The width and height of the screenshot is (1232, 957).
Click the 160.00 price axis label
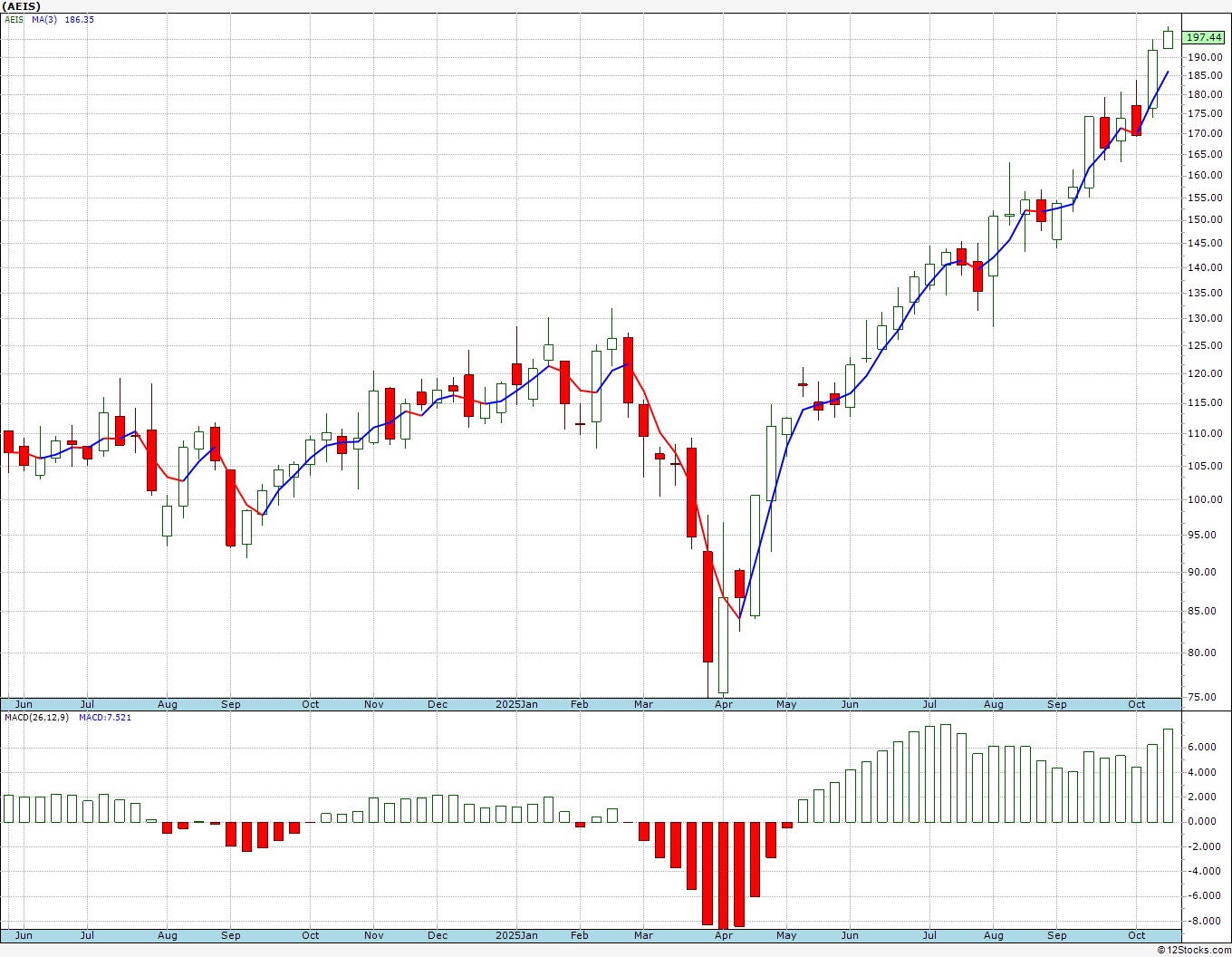1206,175
